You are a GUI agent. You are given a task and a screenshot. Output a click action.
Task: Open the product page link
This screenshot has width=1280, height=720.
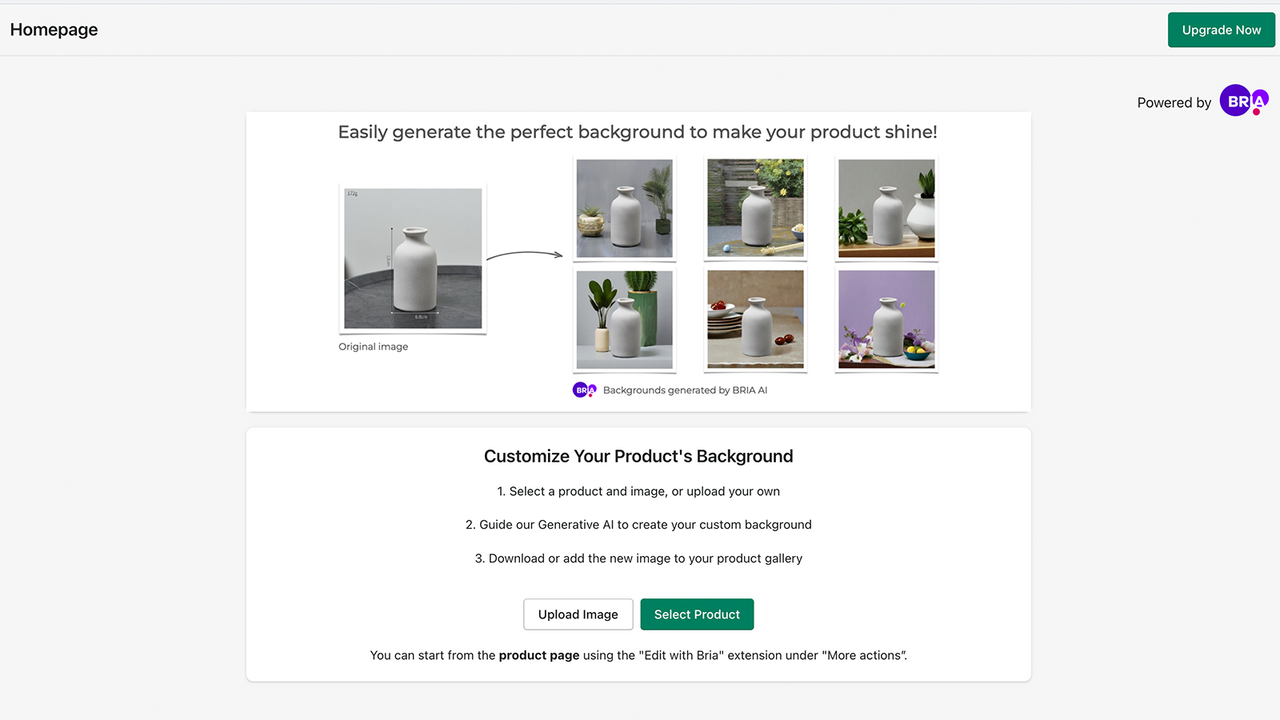click(540, 655)
